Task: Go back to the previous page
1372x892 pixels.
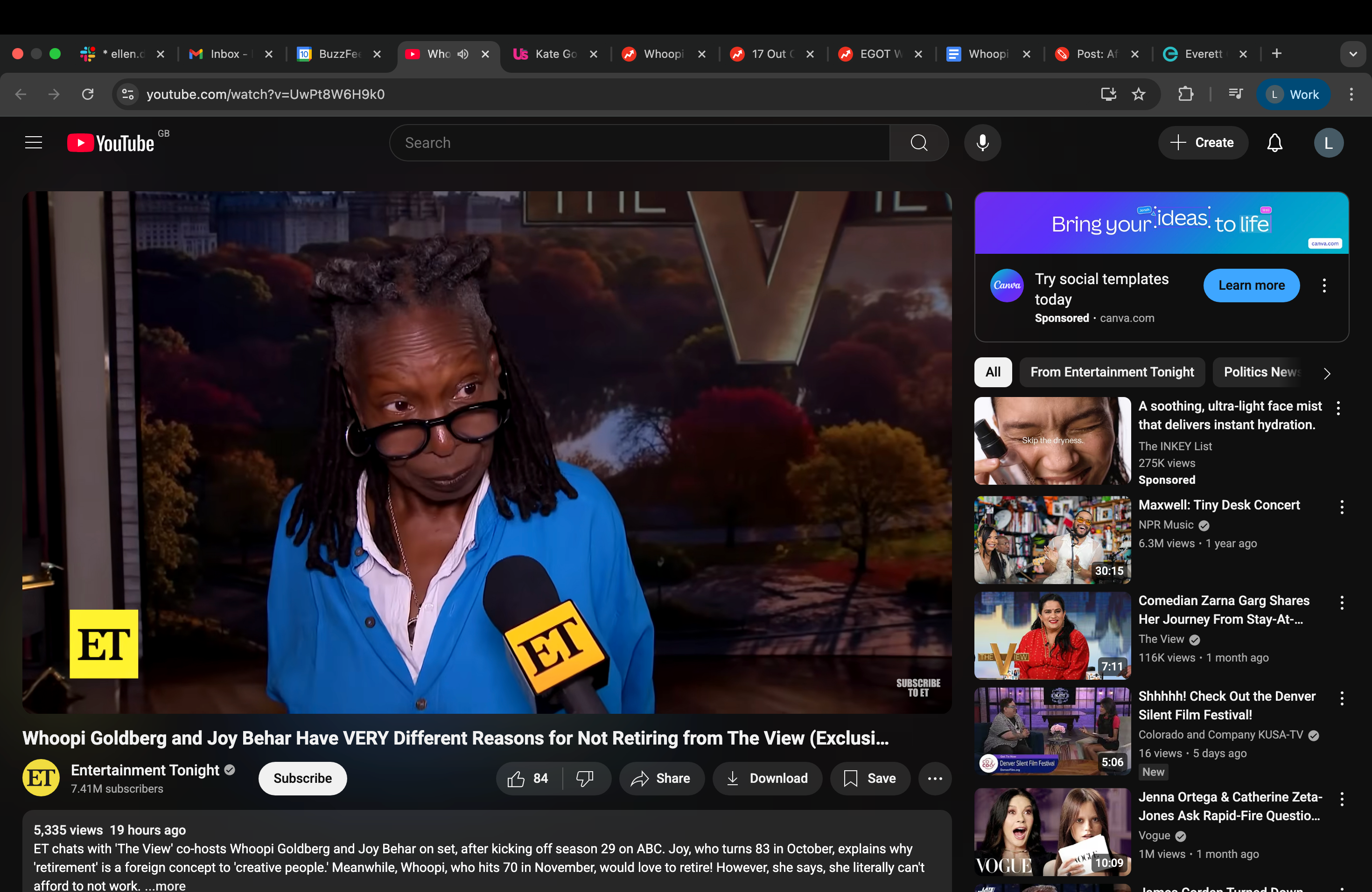Action: pyautogui.click(x=21, y=94)
